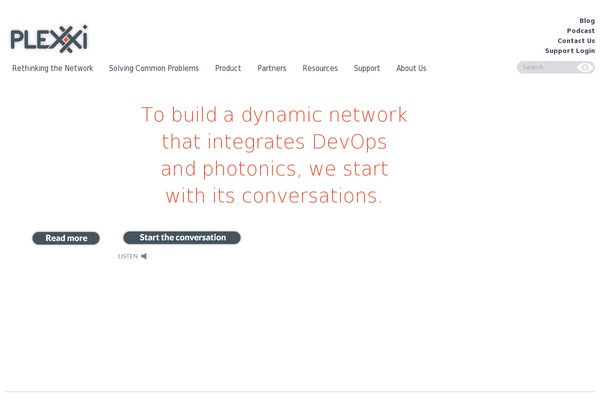This screenshot has width=600, height=400.
Task: Open the Support Login link
Action: point(570,50)
